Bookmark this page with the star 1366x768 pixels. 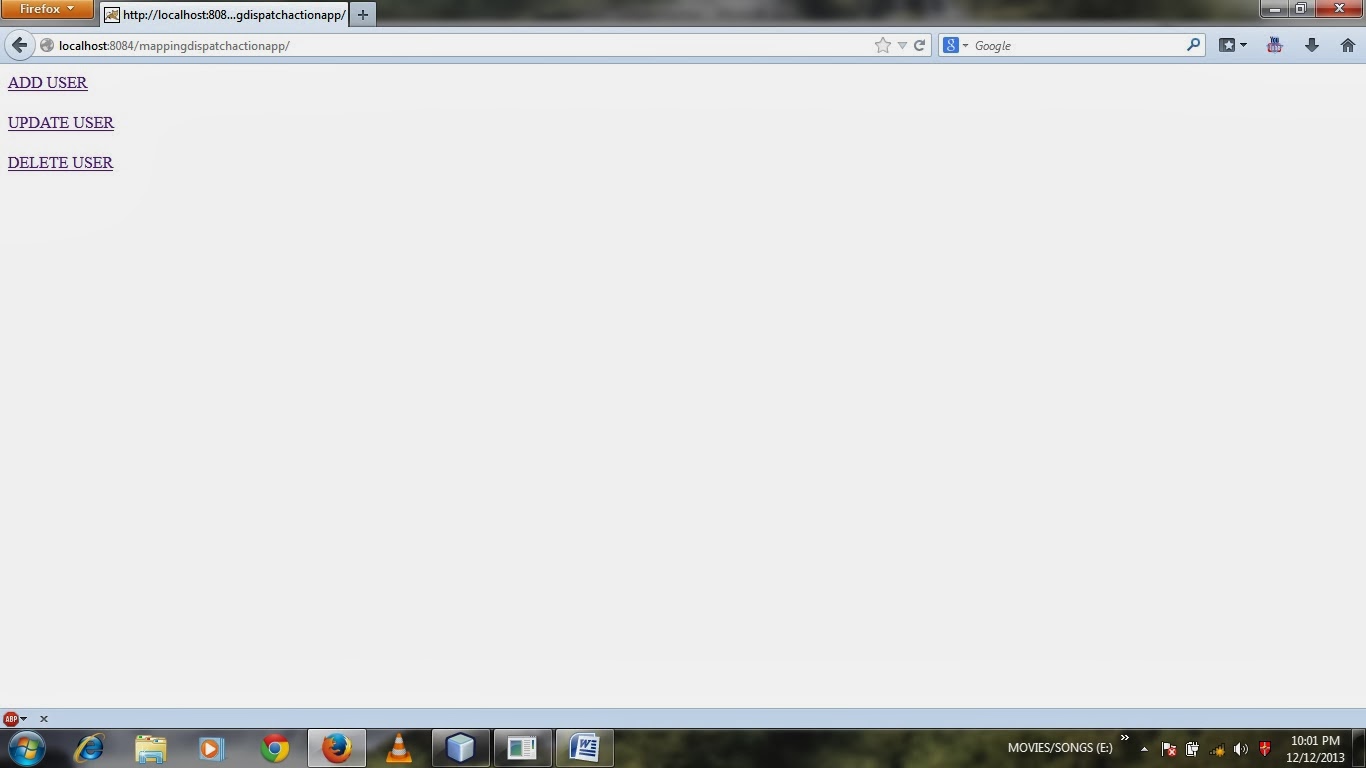tap(882, 45)
